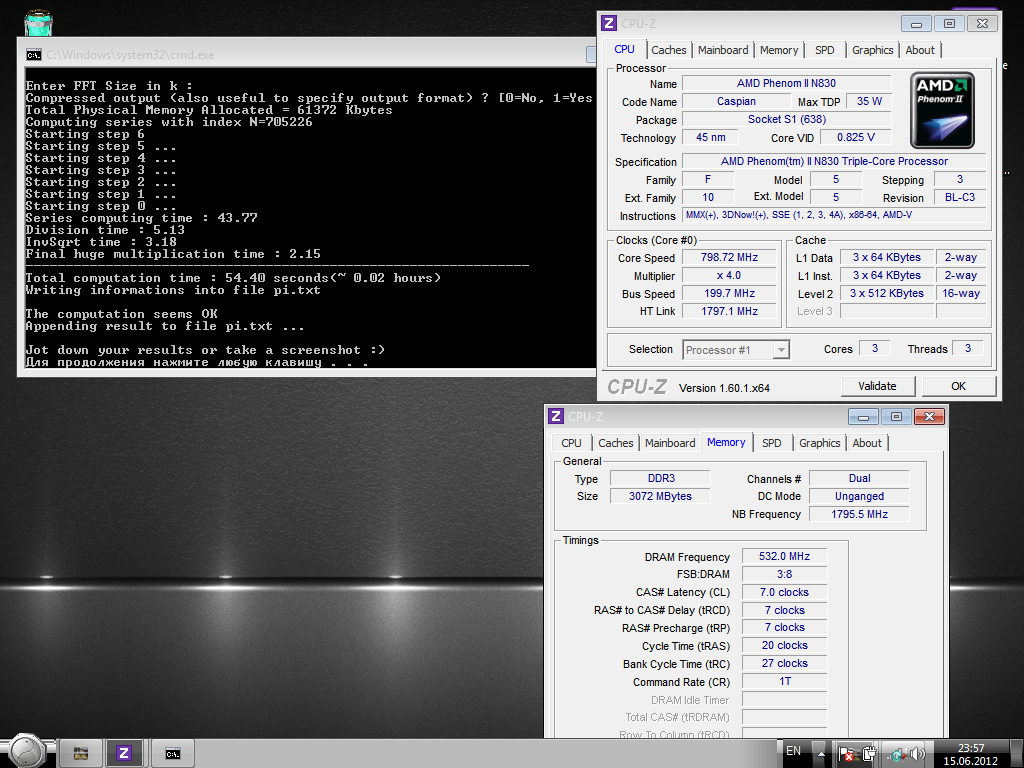Click the 'Total computation time' line in cmd window
This screenshot has height=768, width=1024.
[x=233, y=278]
